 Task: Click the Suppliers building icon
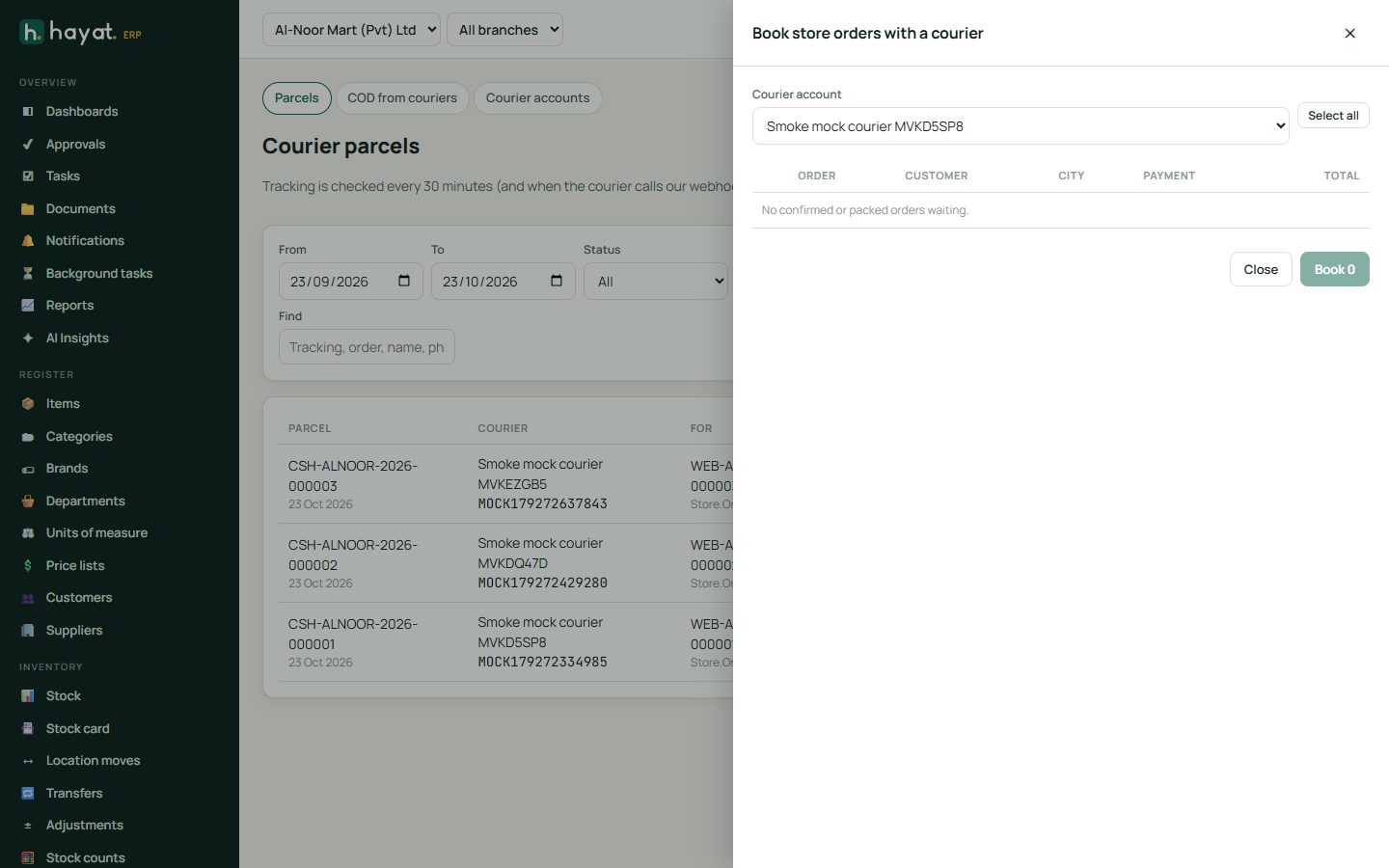[x=28, y=631]
